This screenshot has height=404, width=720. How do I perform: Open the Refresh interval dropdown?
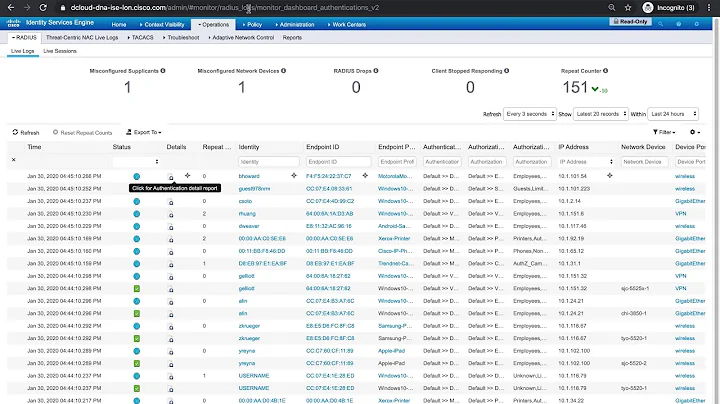tap(530, 114)
